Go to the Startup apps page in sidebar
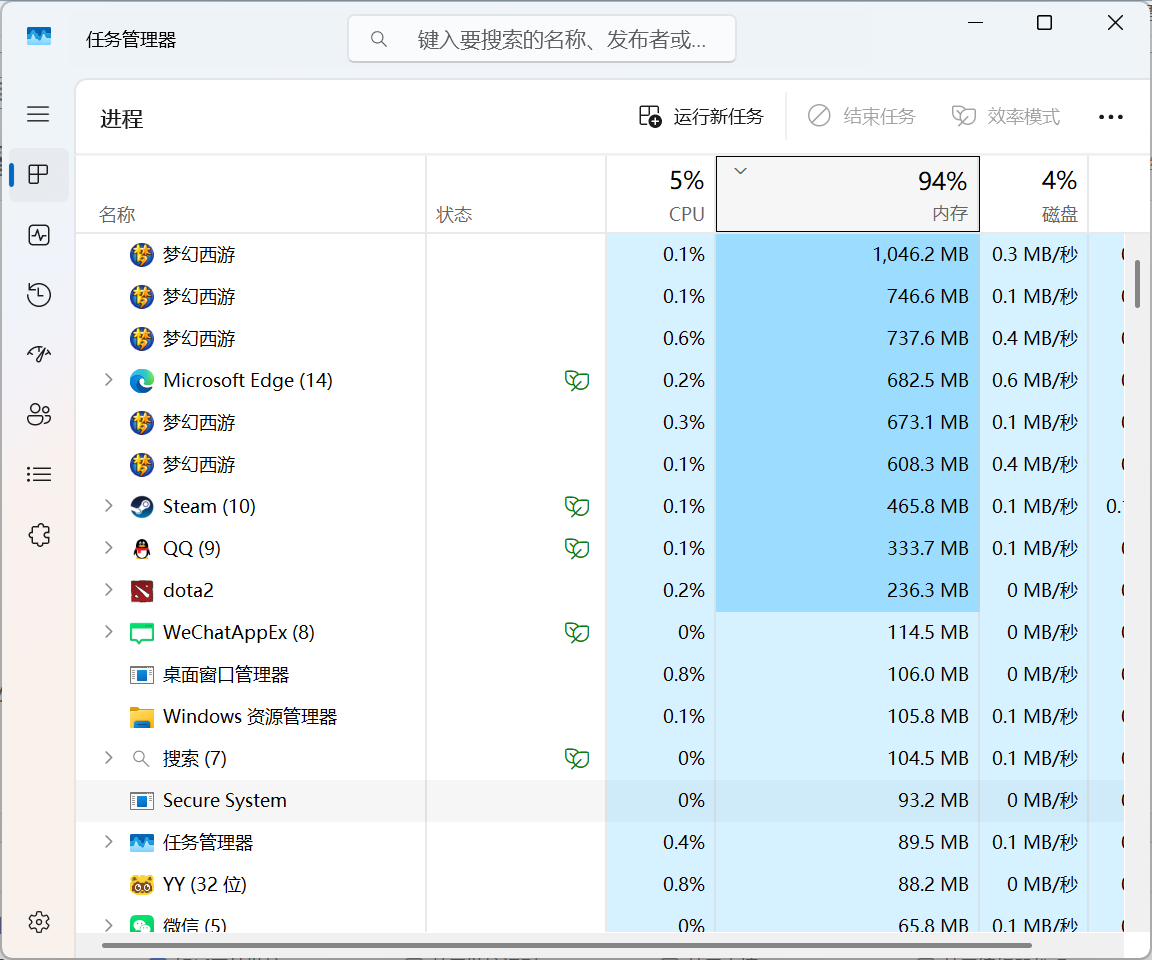 click(x=39, y=355)
